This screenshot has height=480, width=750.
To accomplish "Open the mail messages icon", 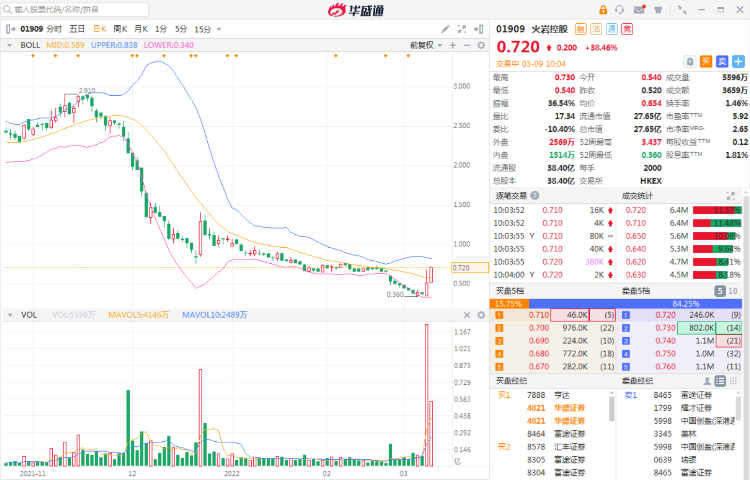I will [640, 10].
